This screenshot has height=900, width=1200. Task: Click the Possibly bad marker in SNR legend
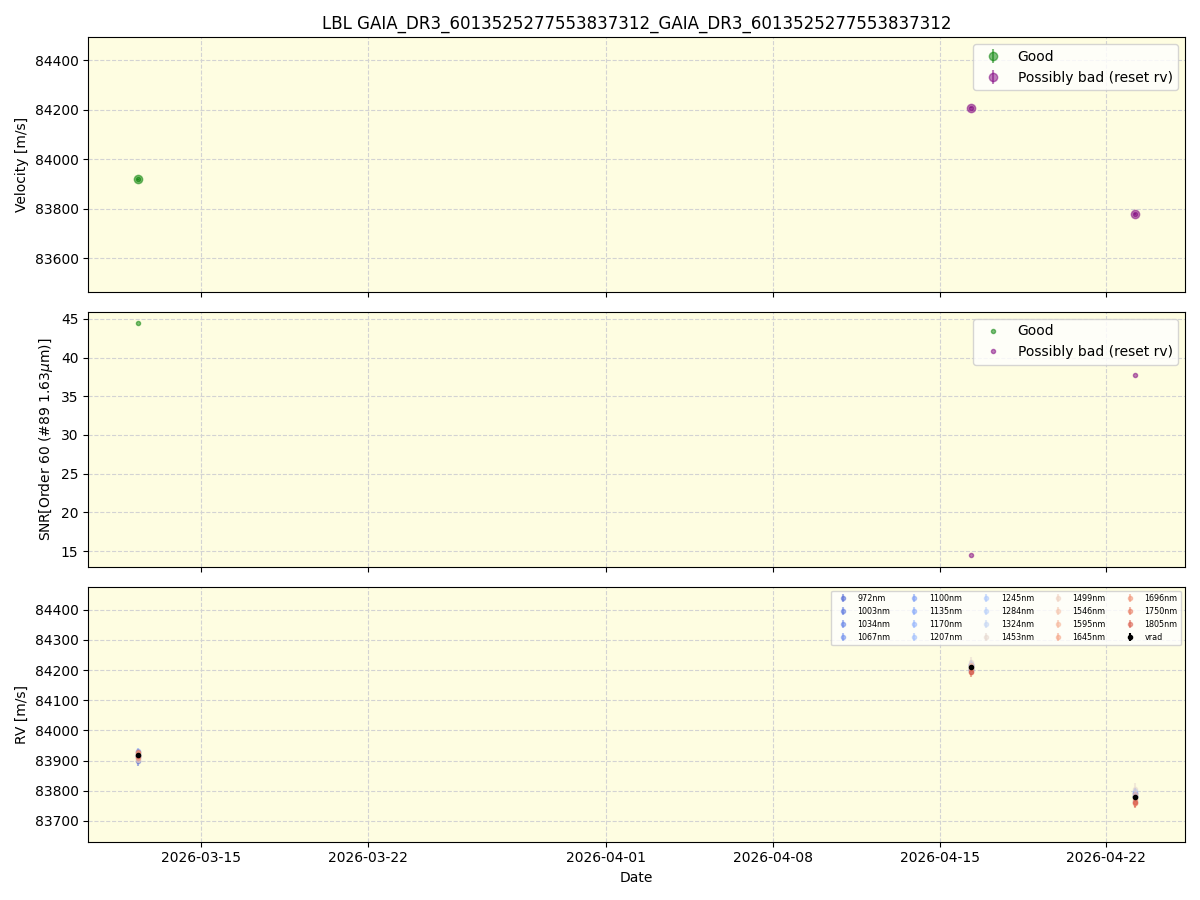point(993,351)
